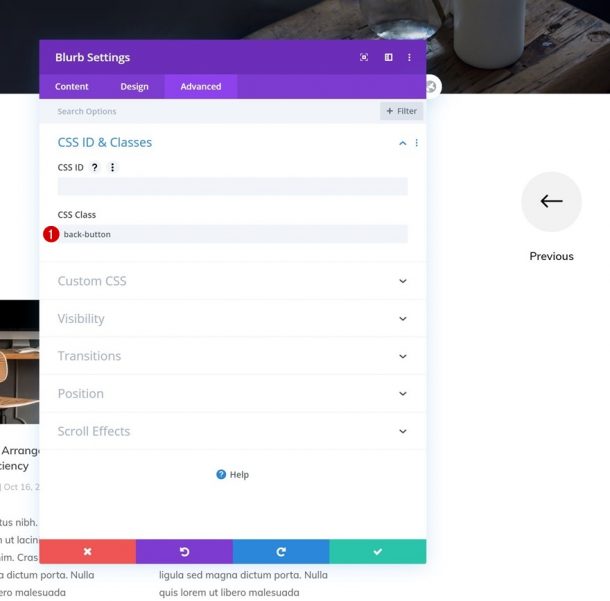Redo the change with the blue button
The image size is (610, 601).
pos(281,551)
